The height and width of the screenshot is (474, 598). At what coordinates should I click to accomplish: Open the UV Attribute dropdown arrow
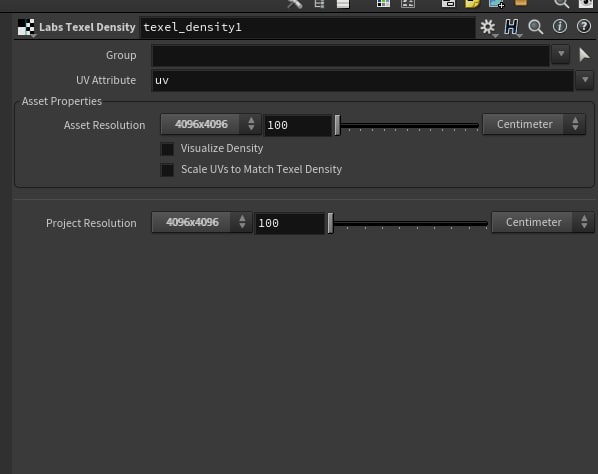[585, 80]
